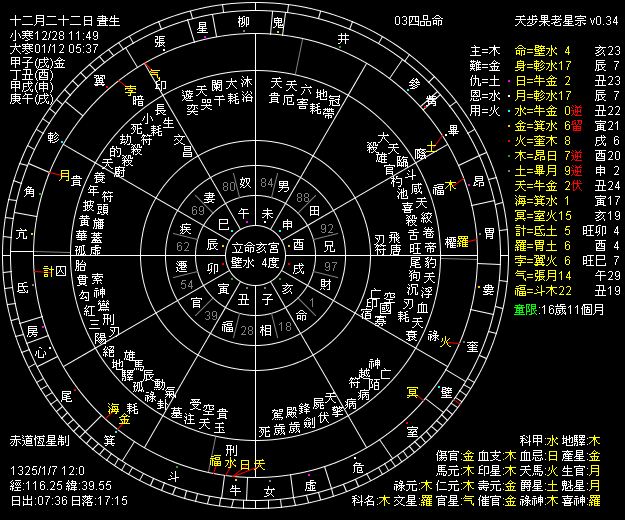Select the 木 planet marker beside 昴 mansion
The height and width of the screenshot is (520, 625).
[x=451, y=186]
